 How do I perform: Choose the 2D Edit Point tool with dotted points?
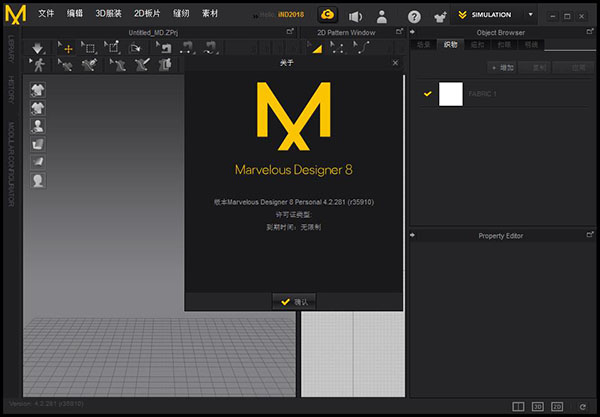tap(338, 47)
